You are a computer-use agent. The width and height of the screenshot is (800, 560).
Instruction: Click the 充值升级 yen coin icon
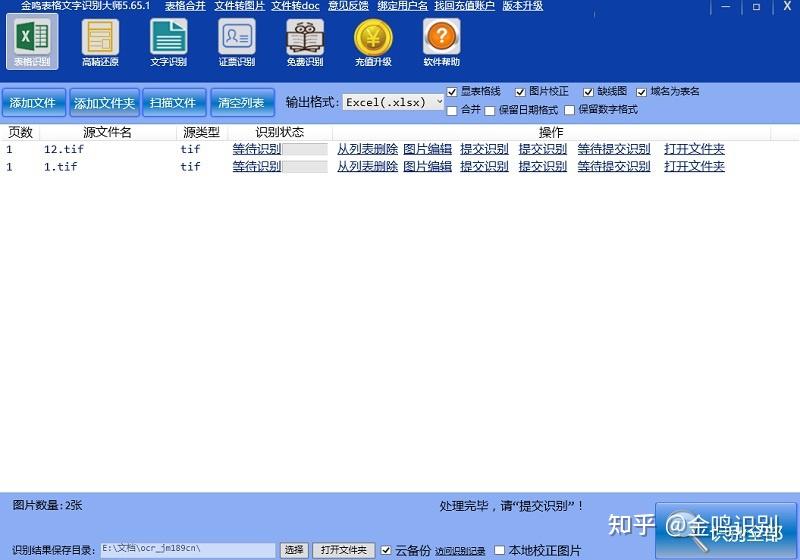coord(373,43)
